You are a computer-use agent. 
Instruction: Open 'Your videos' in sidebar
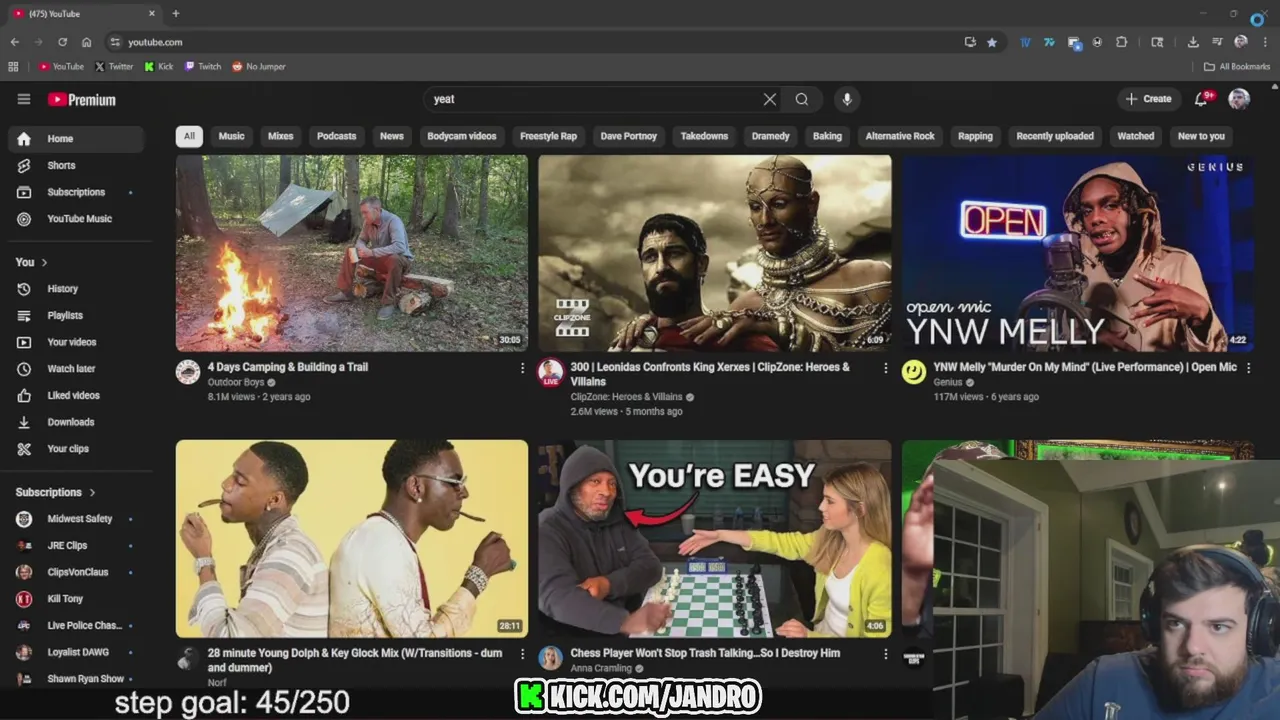click(76, 342)
